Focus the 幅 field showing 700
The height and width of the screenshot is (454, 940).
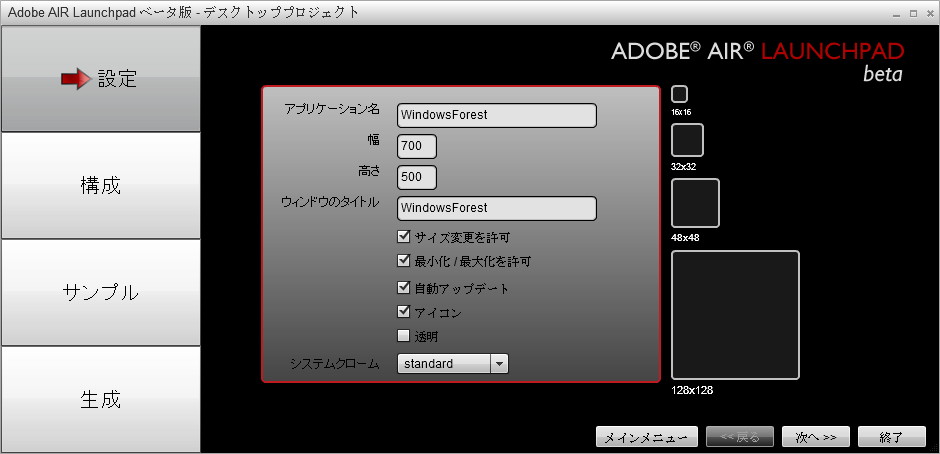(x=417, y=146)
